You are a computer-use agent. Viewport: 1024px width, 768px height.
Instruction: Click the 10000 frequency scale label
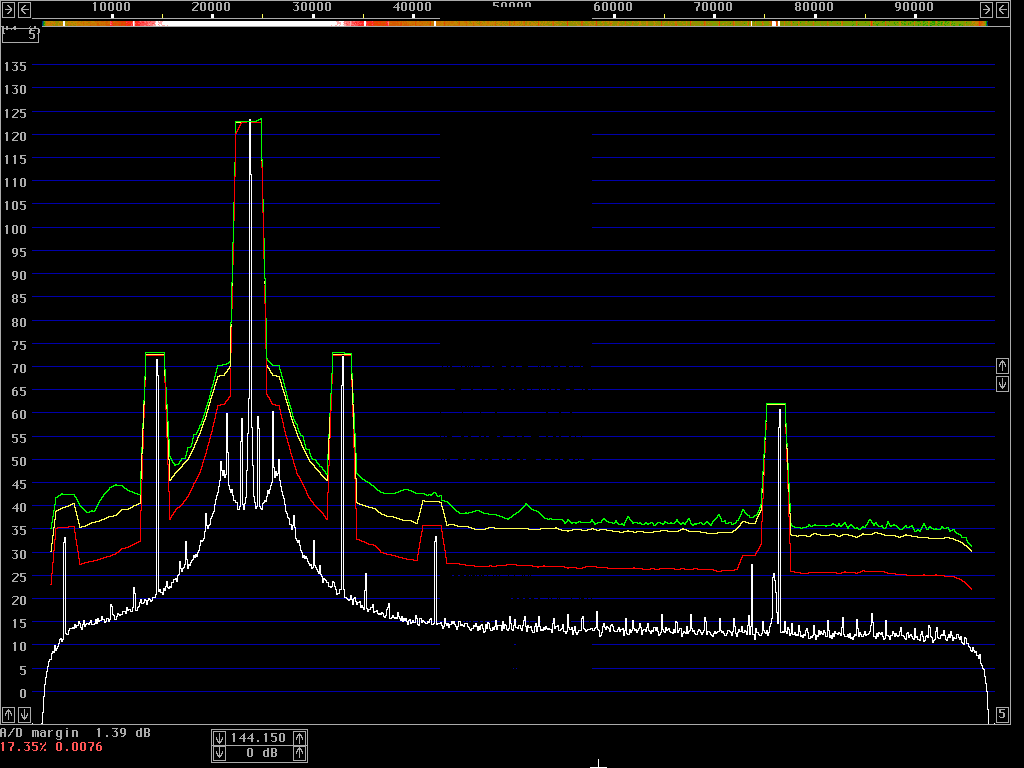click(x=111, y=7)
